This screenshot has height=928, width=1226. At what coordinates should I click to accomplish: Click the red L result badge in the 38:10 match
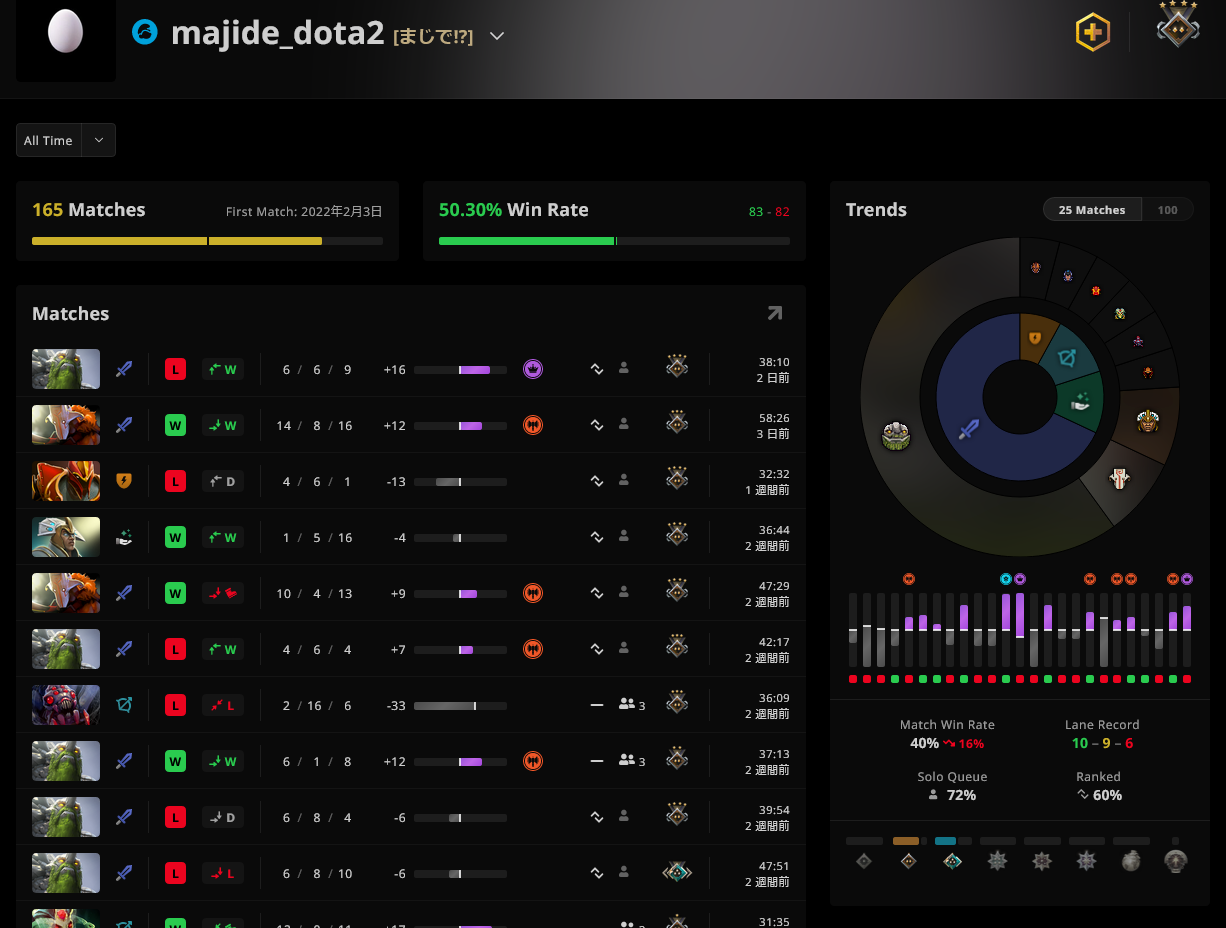pos(175,369)
